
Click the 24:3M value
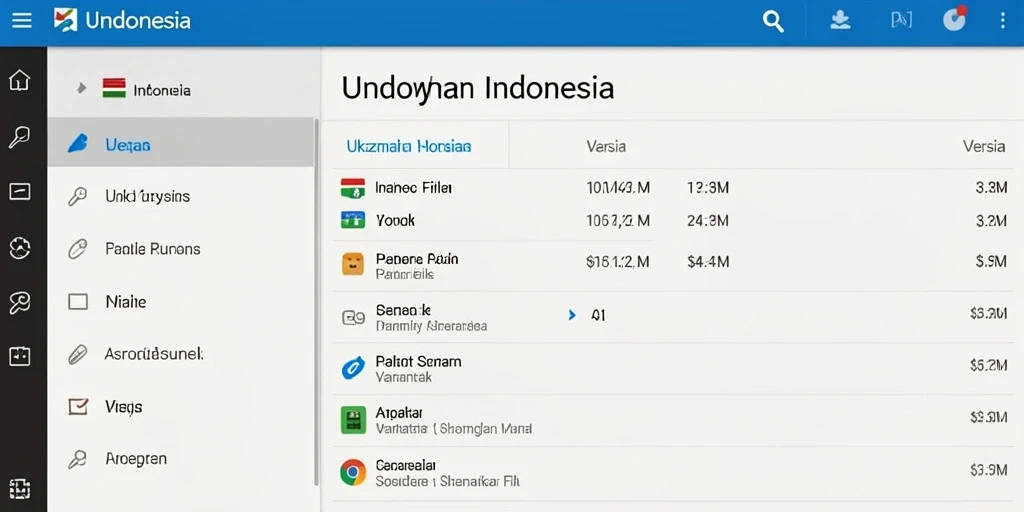[x=708, y=221]
